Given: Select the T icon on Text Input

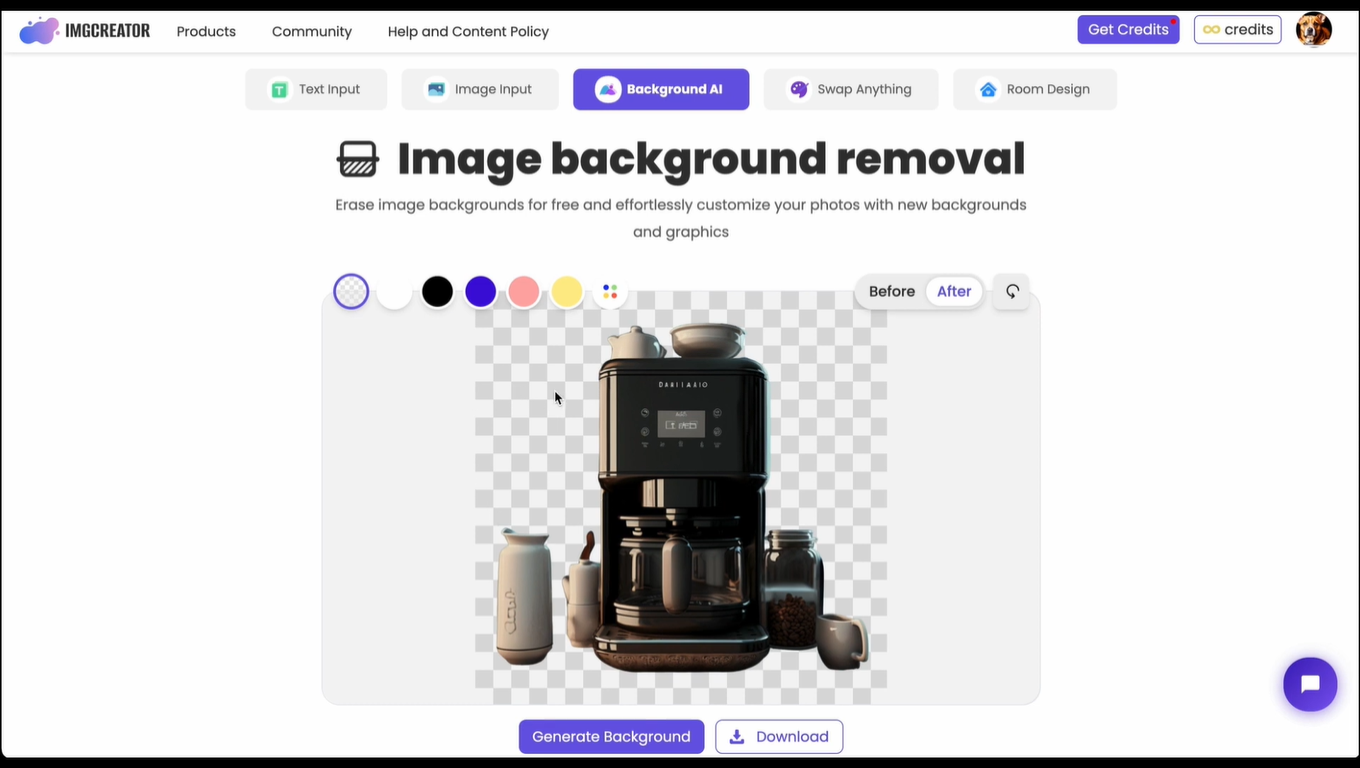Looking at the screenshot, I should (279, 89).
